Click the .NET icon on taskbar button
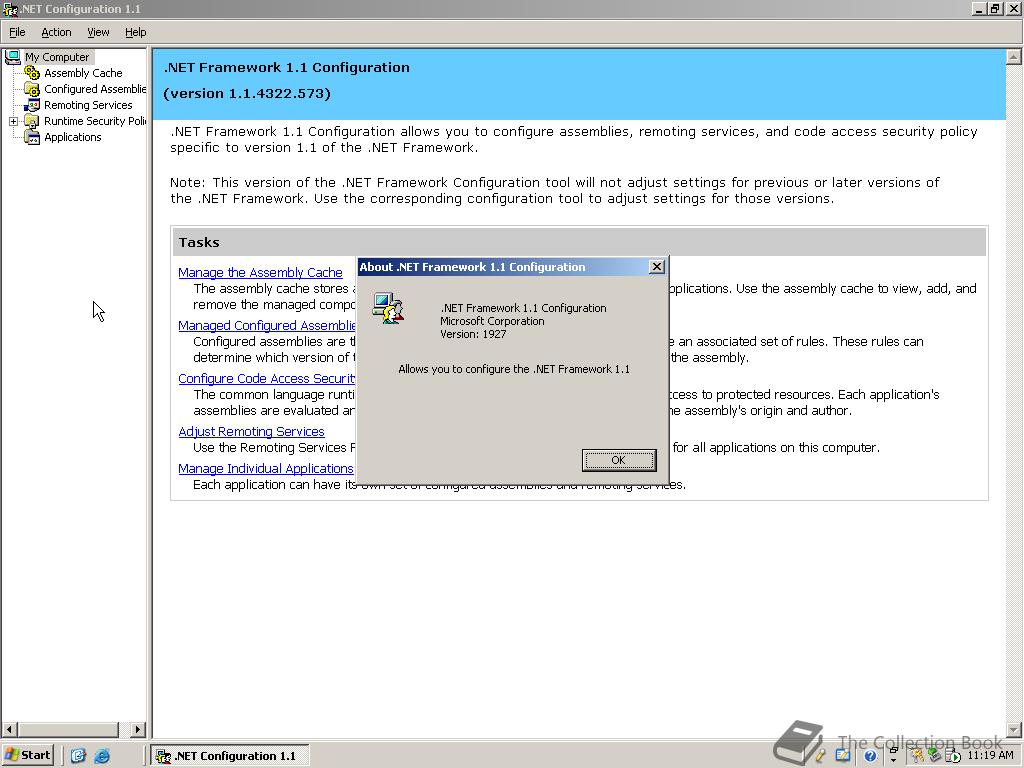 [x=163, y=756]
